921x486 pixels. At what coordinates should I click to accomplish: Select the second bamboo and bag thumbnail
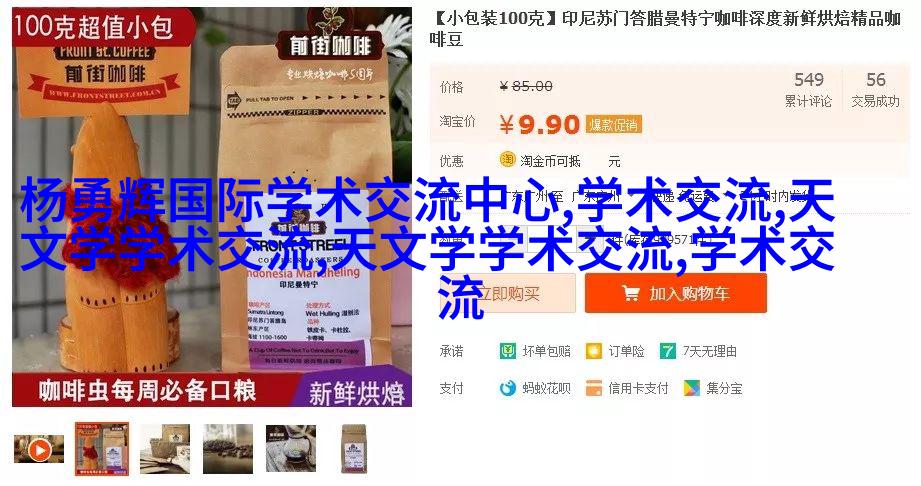pyautogui.click(x=102, y=449)
